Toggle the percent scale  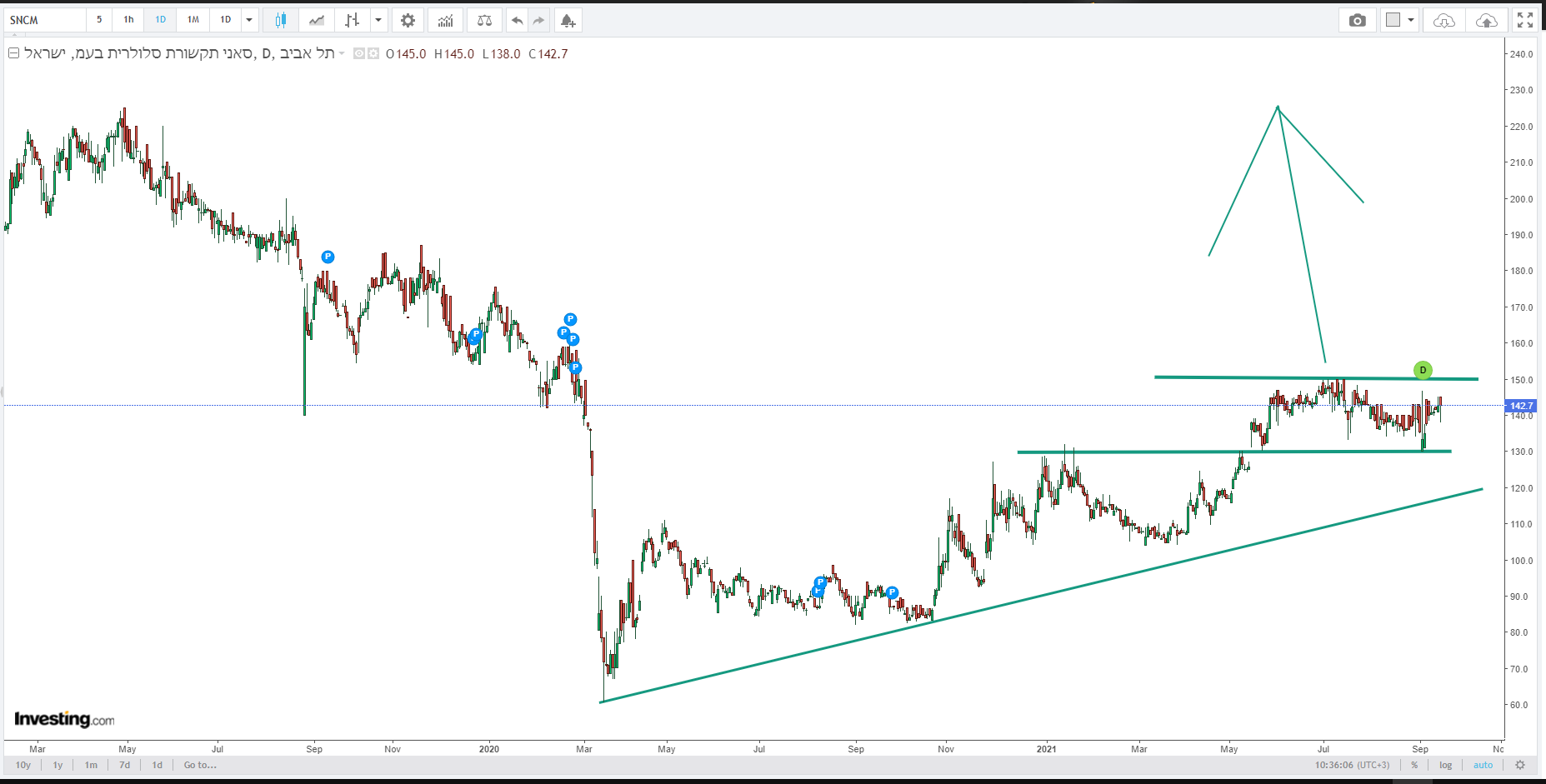(1414, 765)
